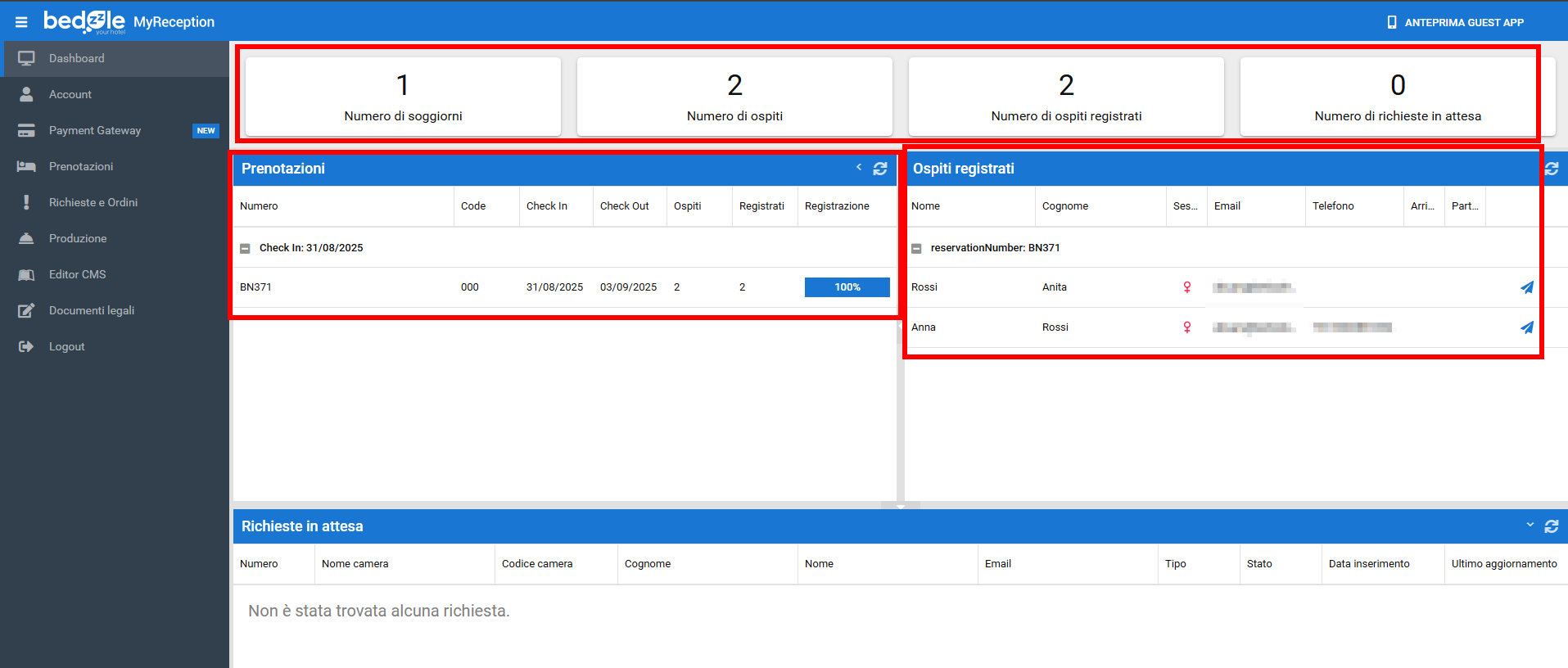Open Richieste e Ordini section

click(x=93, y=202)
